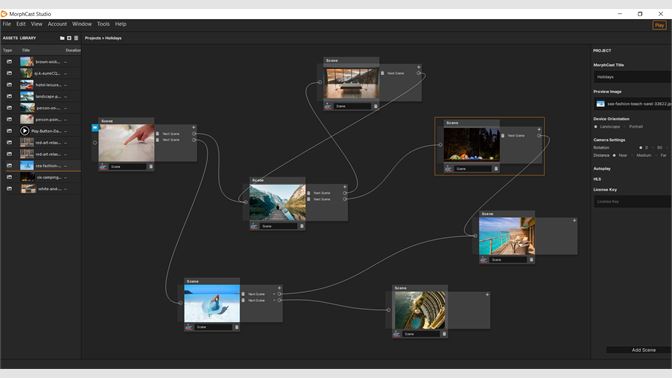Add output on the aerial golden building scene
This screenshot has height=378, width=672.
[x=487, y=294]
